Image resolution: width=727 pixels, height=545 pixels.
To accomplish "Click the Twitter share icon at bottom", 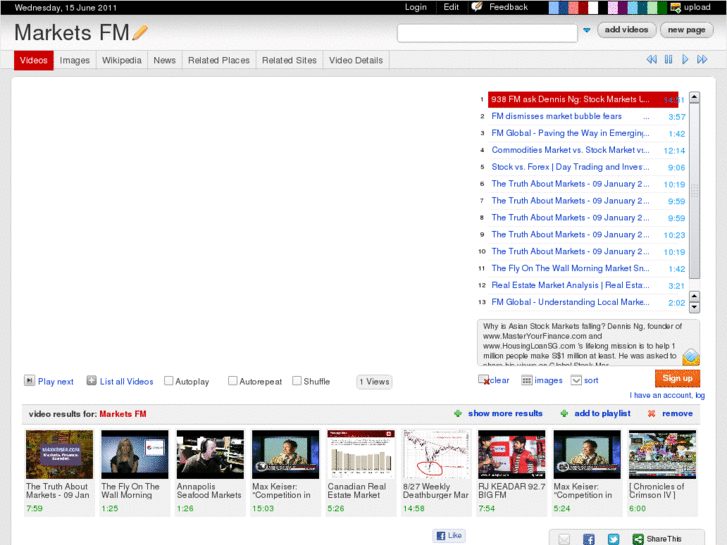I will point(613,539).
